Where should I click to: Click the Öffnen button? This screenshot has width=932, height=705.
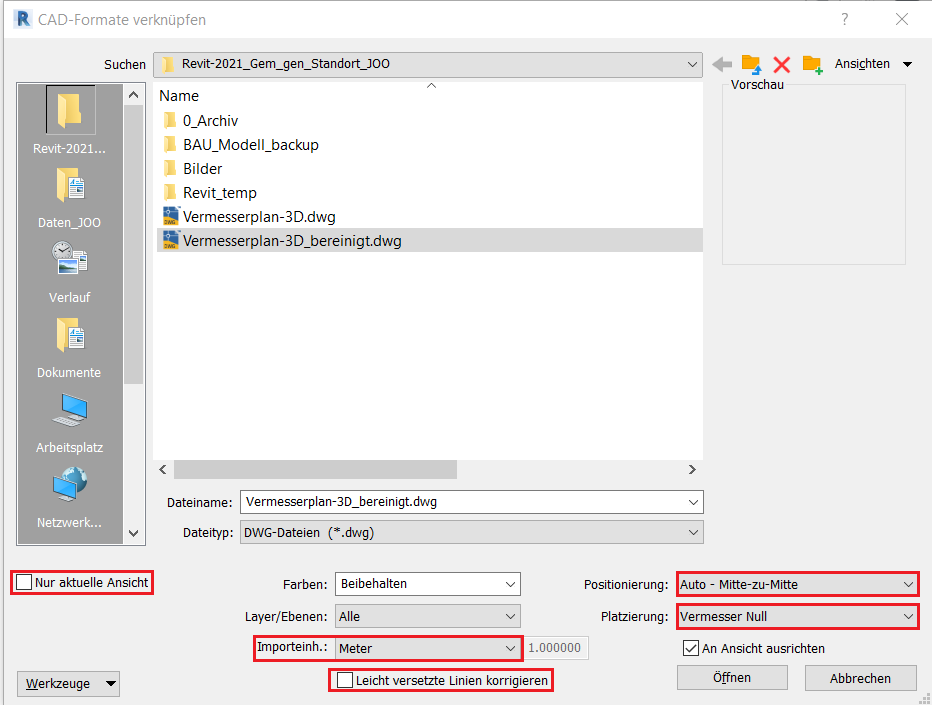click(732, 678)
